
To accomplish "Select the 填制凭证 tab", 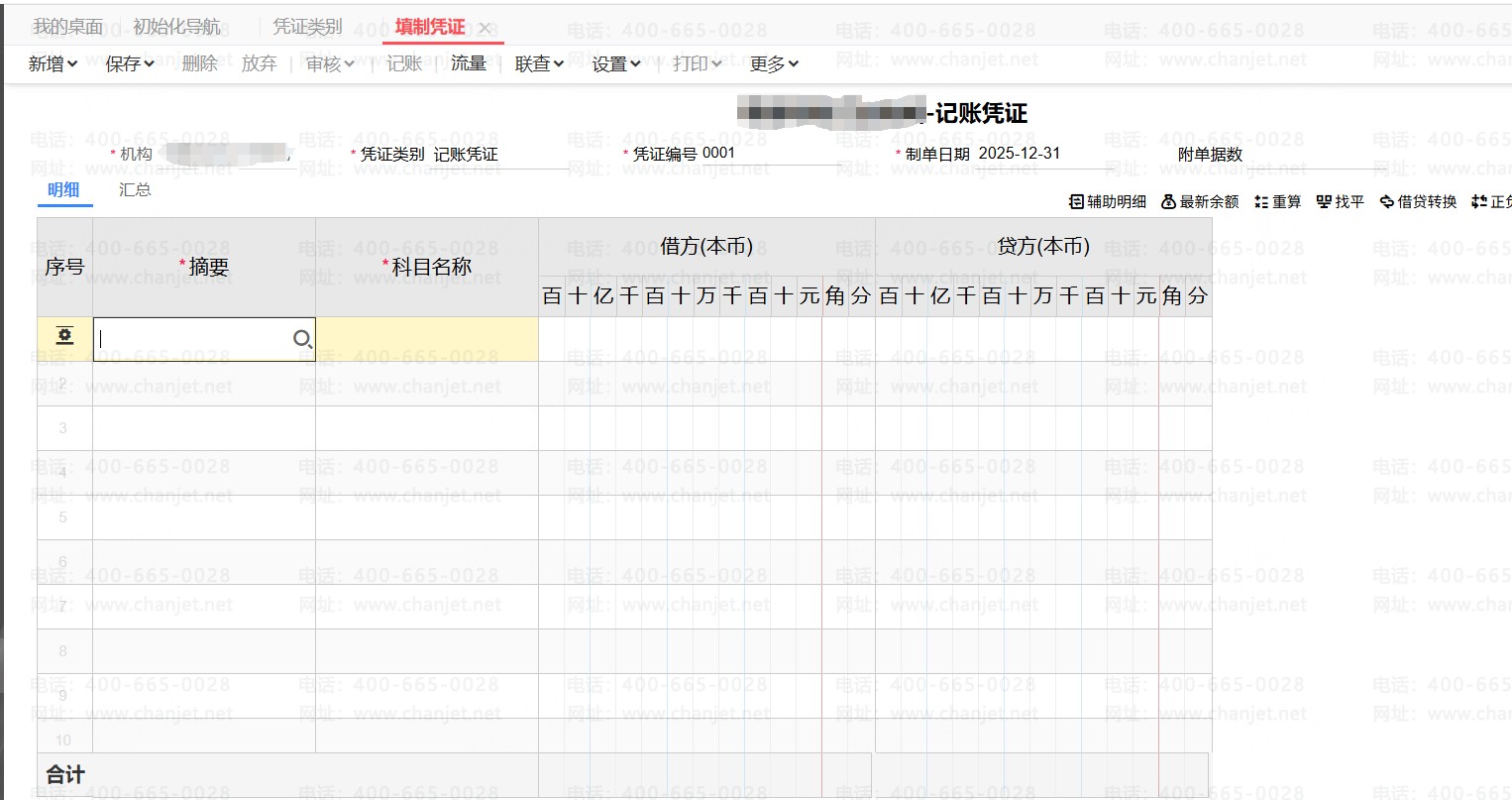I will (x=430, y=27).
